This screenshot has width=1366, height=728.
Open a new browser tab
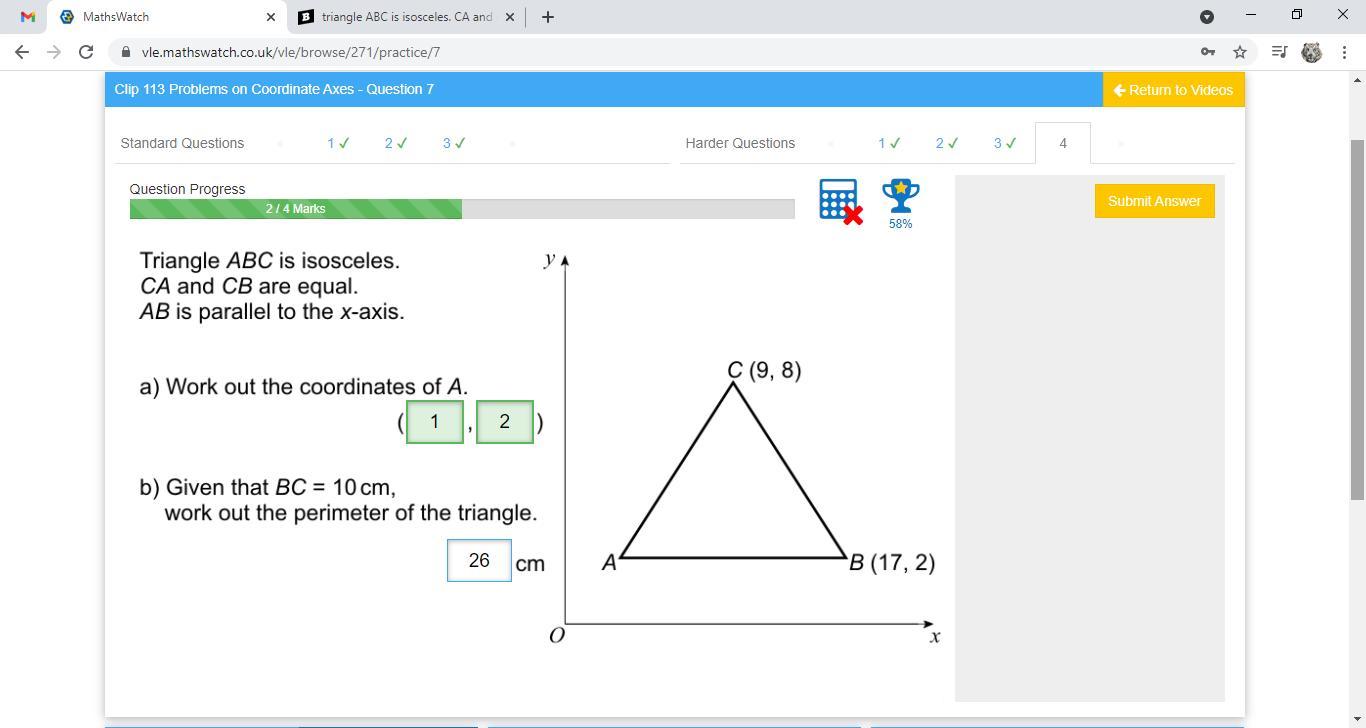click(x=547, y=17)
